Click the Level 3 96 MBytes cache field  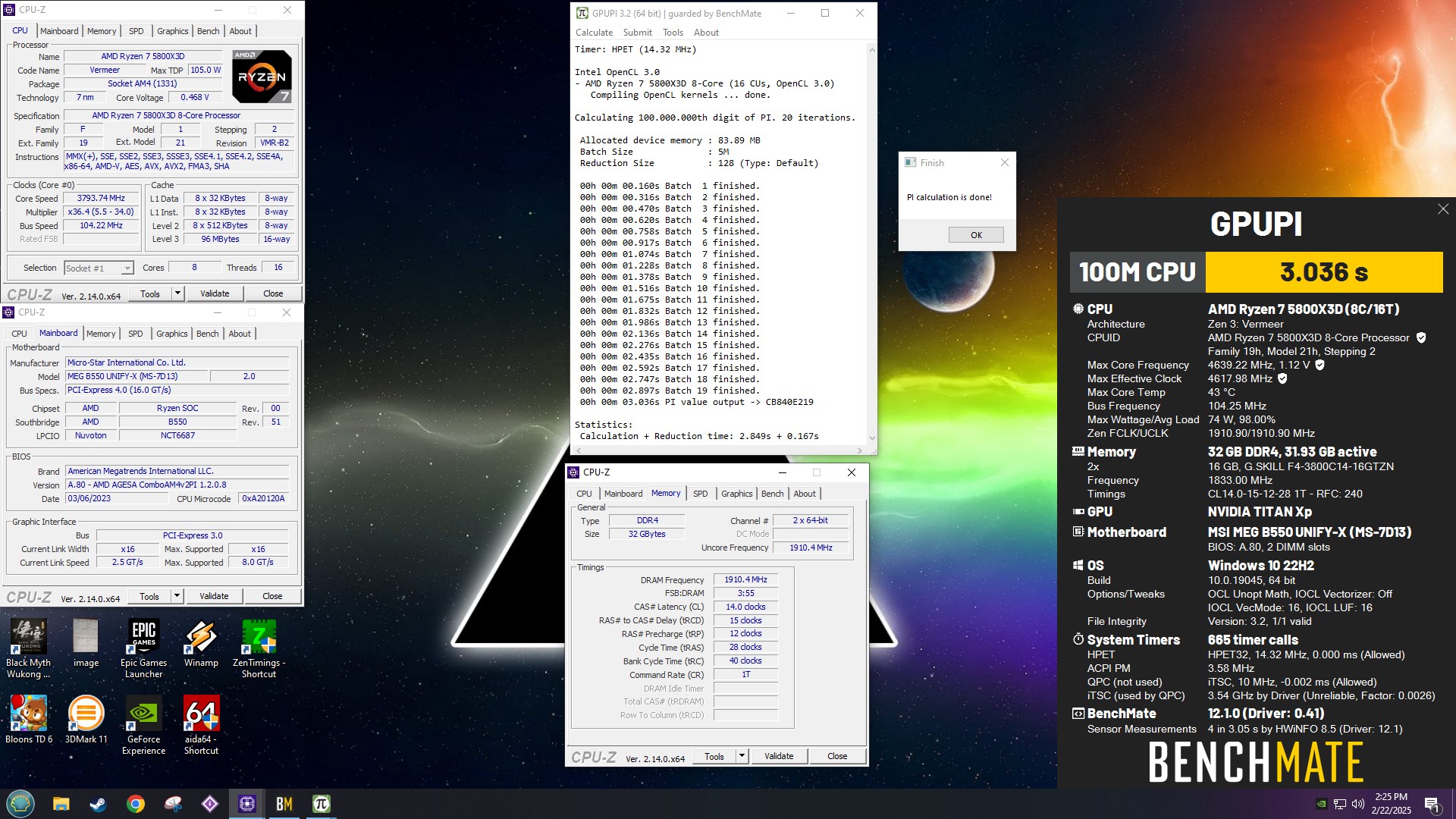click(220, 240)
